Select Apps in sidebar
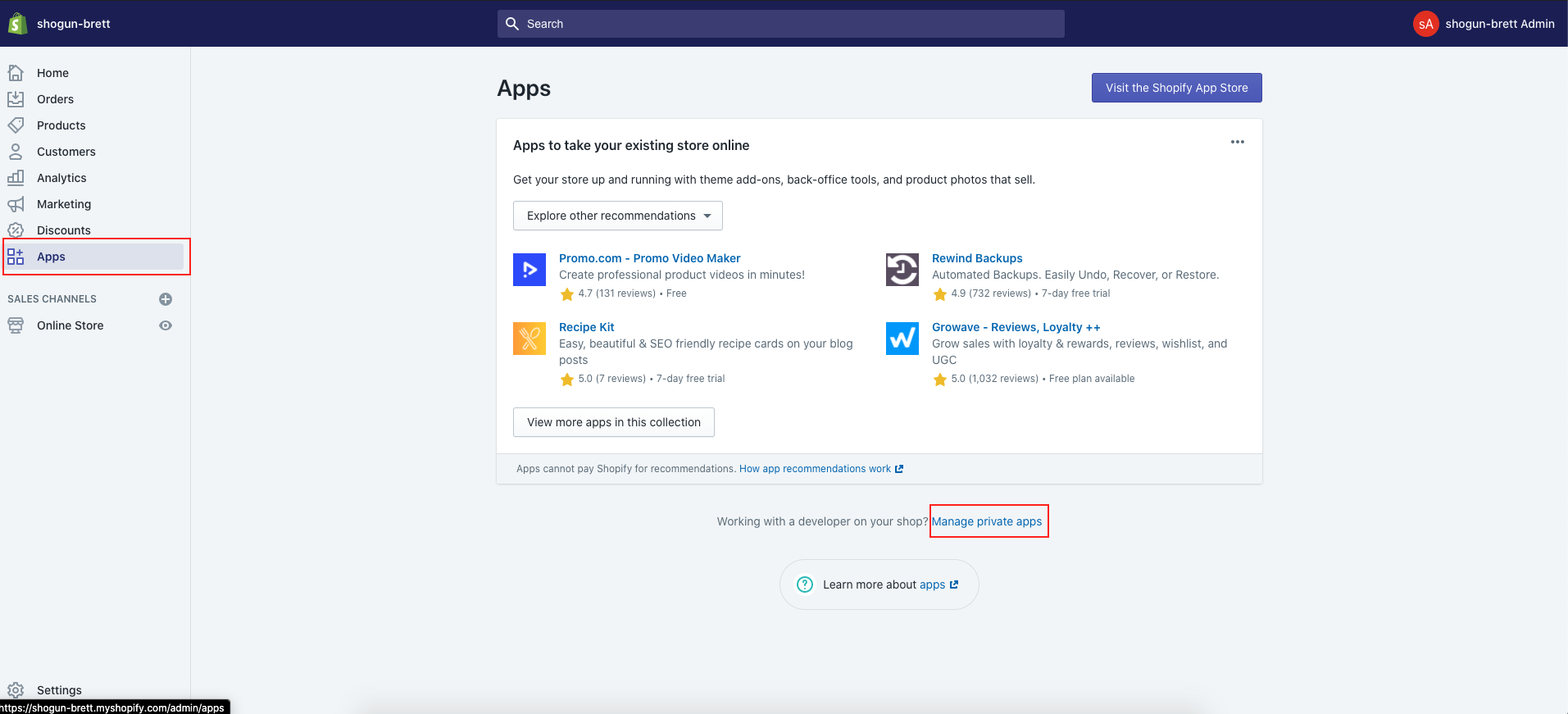 tap(95, 257)
